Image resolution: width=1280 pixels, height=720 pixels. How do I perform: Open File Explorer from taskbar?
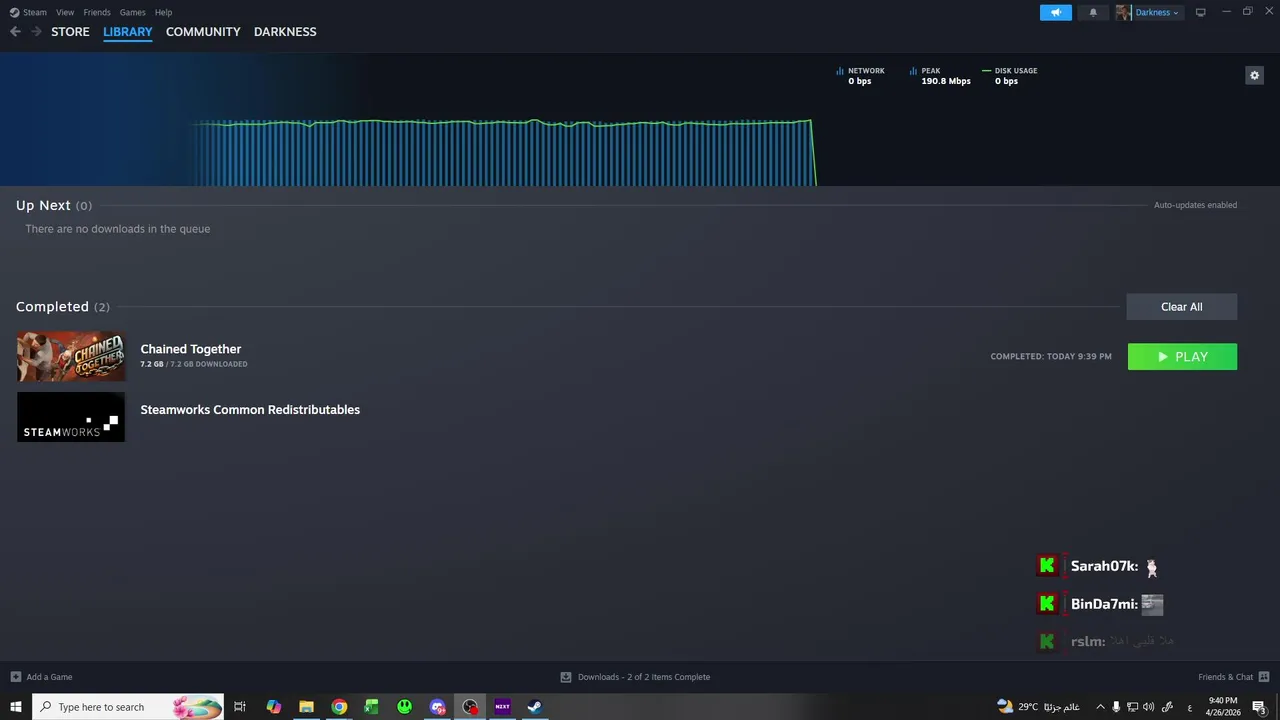click(306, 707)
